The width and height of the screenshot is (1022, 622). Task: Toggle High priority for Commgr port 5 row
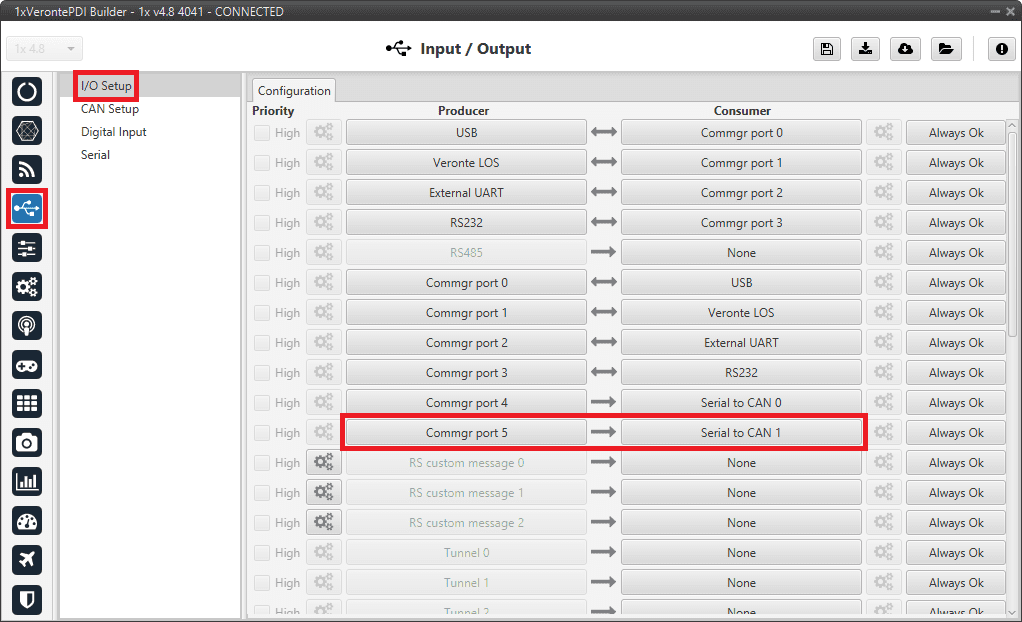[x=261, y=433]
